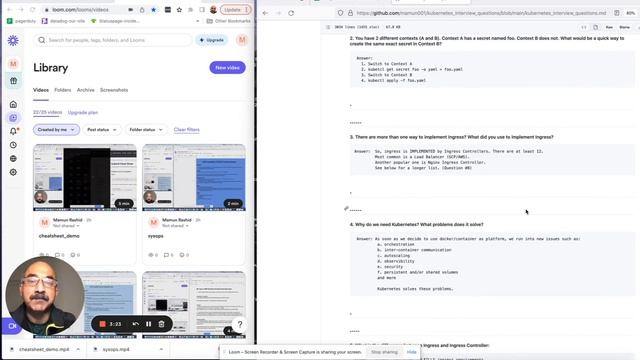Restart recording using the undo arrow

click(136, 324)
